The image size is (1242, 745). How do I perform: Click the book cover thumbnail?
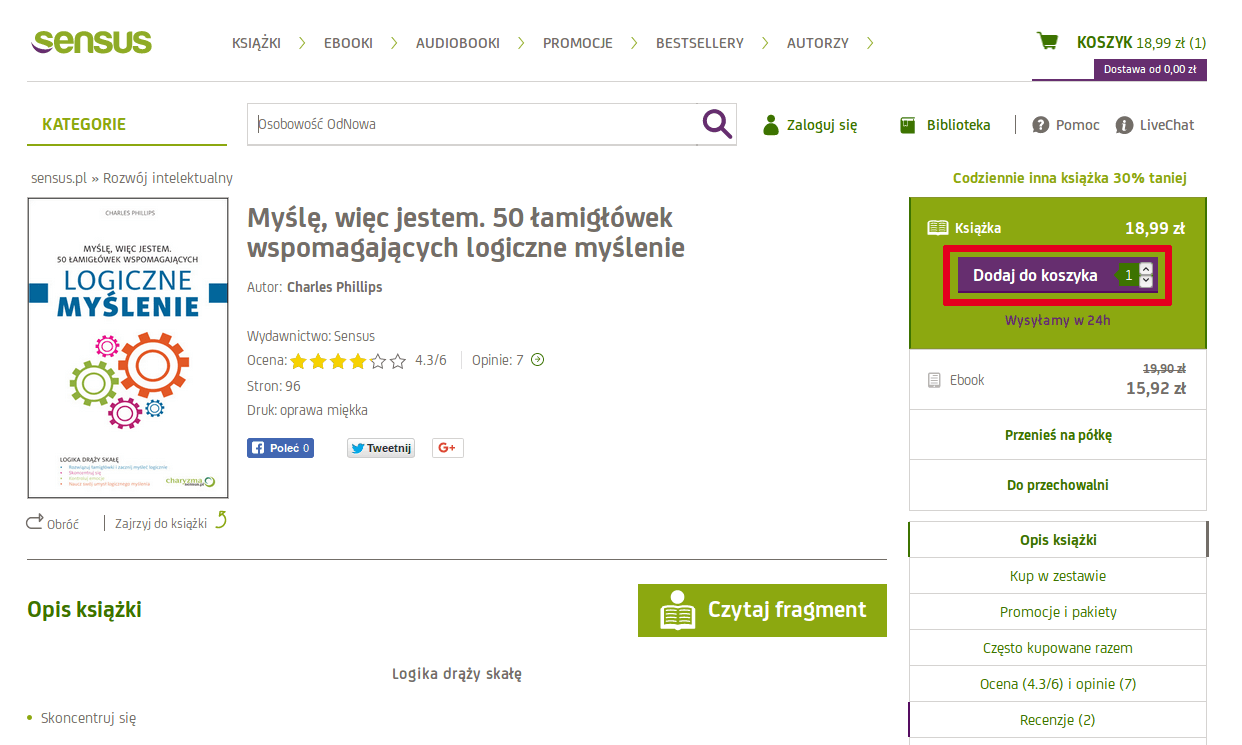128,348
